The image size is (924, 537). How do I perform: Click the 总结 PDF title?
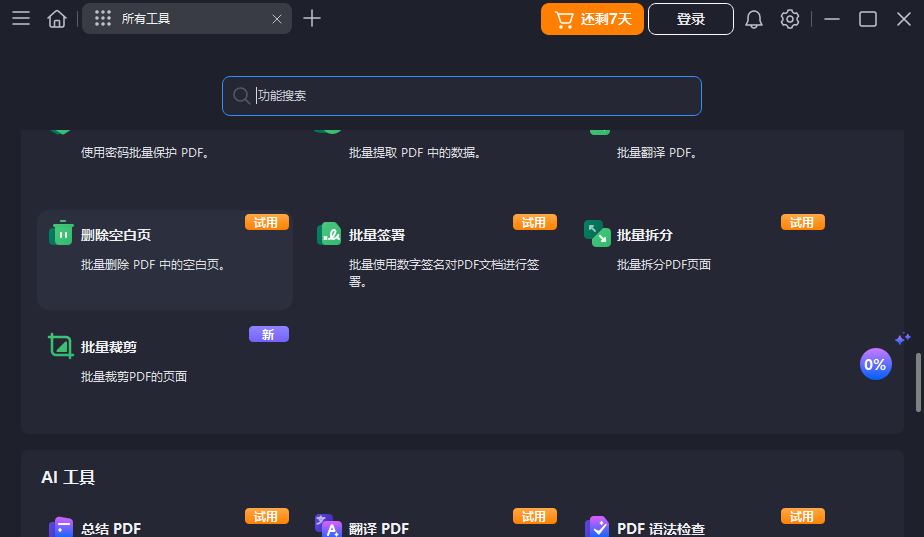pyautogui.click(x=111, y=529)
